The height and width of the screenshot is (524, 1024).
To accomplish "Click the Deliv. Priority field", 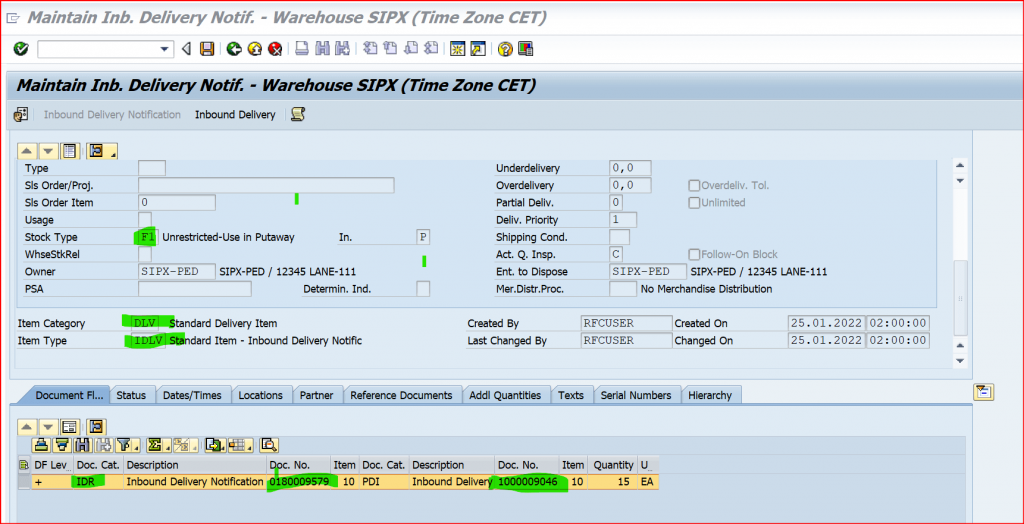I will (x=623, y=220).
